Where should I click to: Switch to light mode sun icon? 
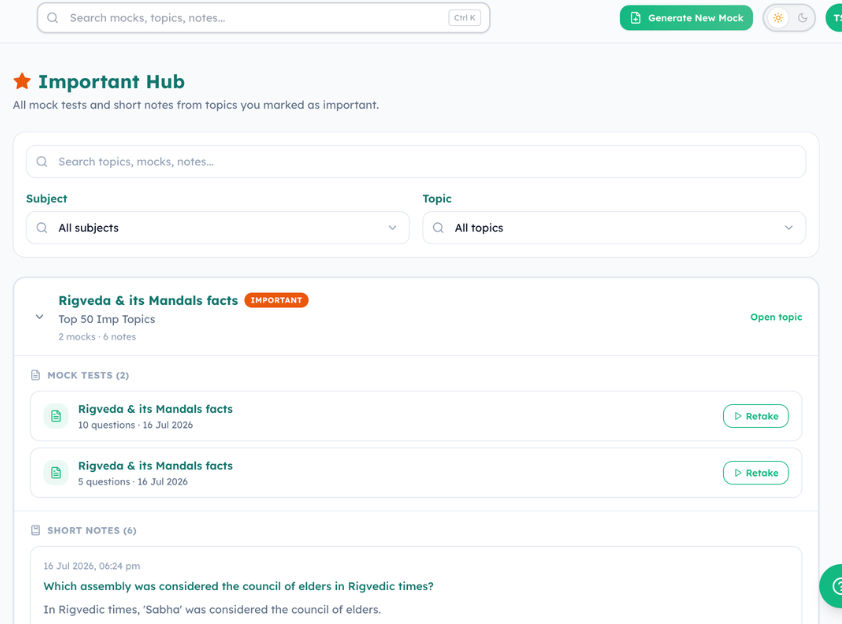778,18
